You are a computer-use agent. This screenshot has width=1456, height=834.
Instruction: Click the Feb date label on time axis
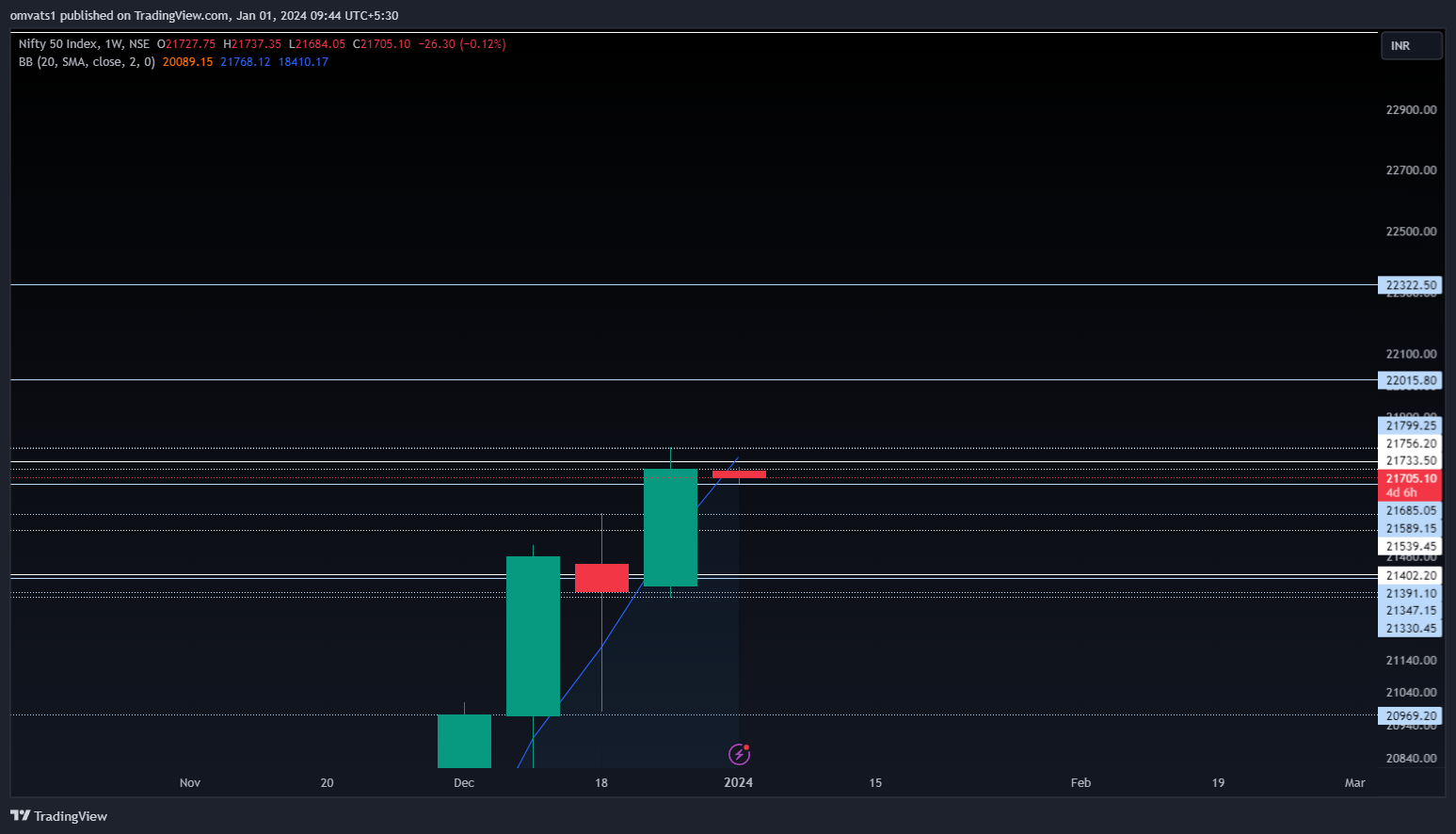tap(1080, 782)
